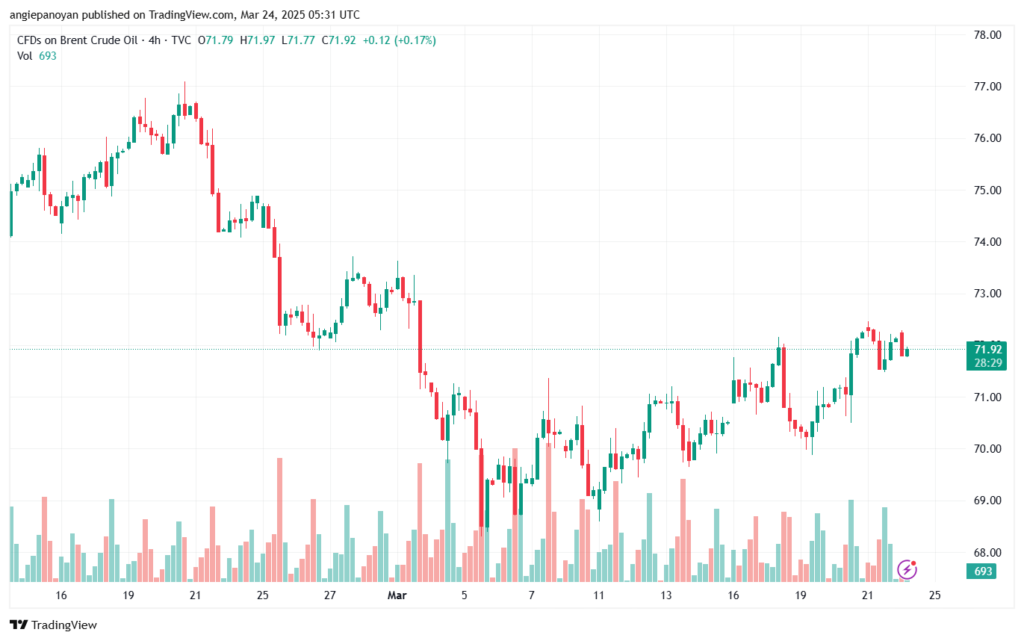Click the angiepanoyan author name

point(52,14)
